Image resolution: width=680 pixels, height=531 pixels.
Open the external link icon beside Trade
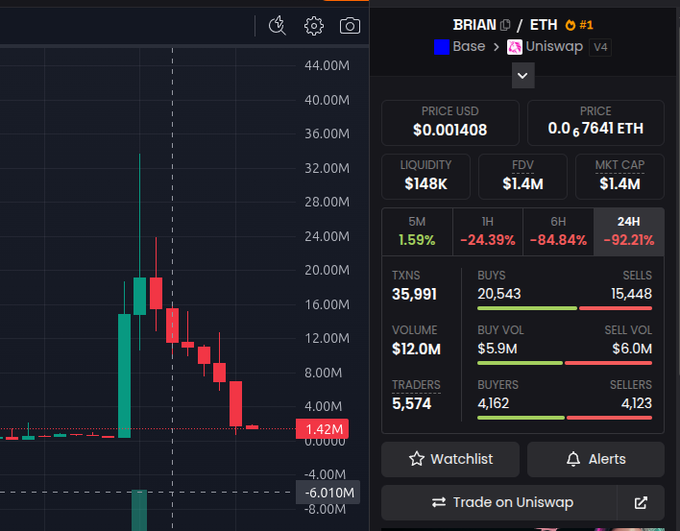[x=641, y=503]
